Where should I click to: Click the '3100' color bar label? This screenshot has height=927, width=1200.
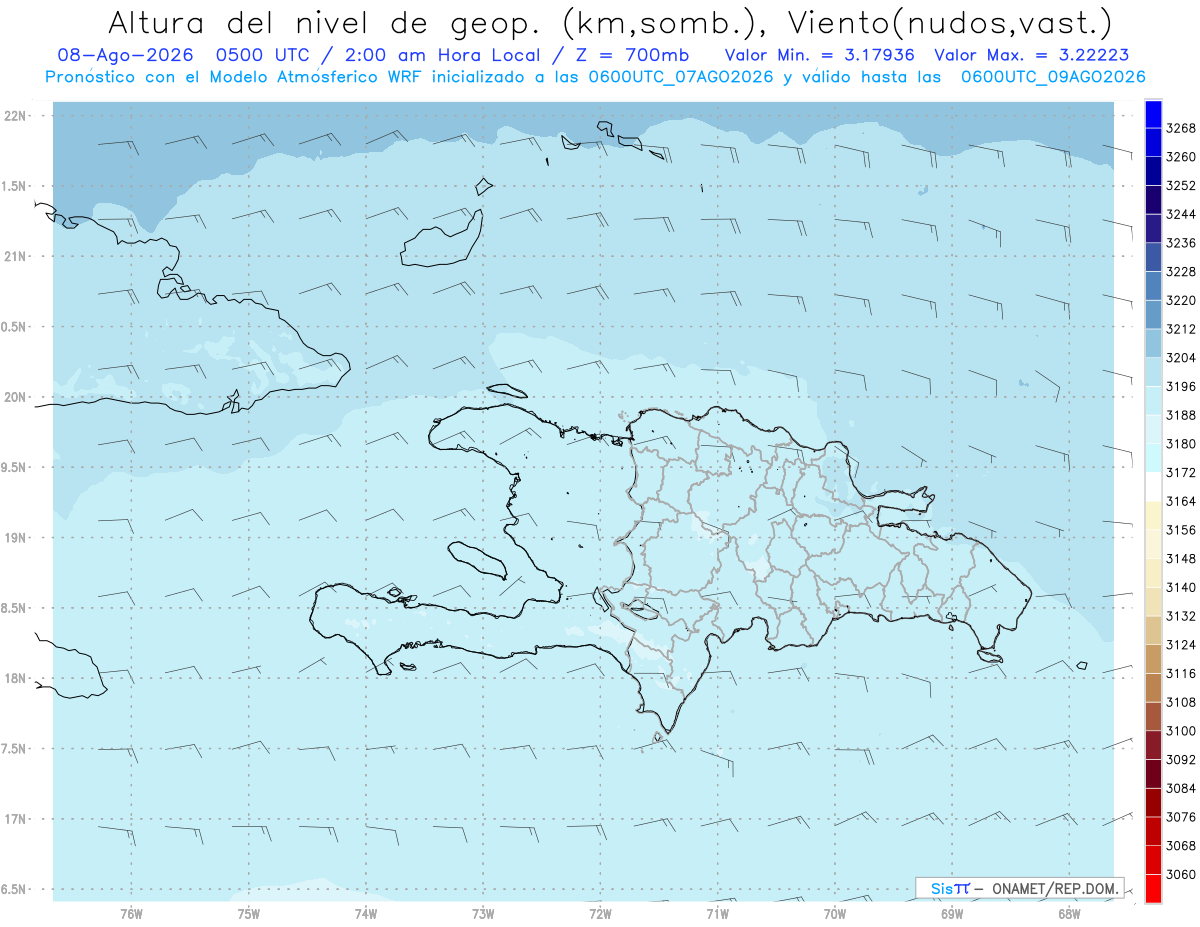[1180, 731]
